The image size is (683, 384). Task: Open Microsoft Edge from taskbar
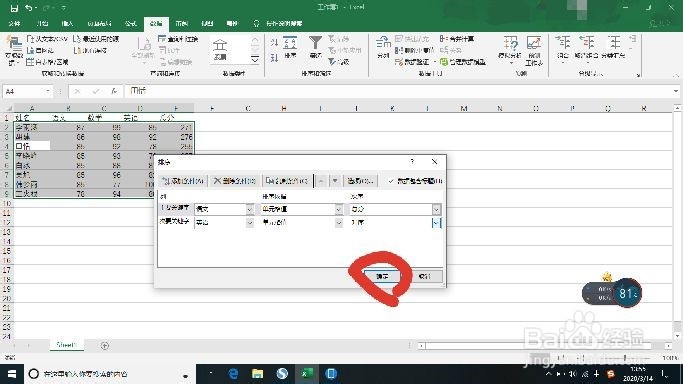point(233,374)
